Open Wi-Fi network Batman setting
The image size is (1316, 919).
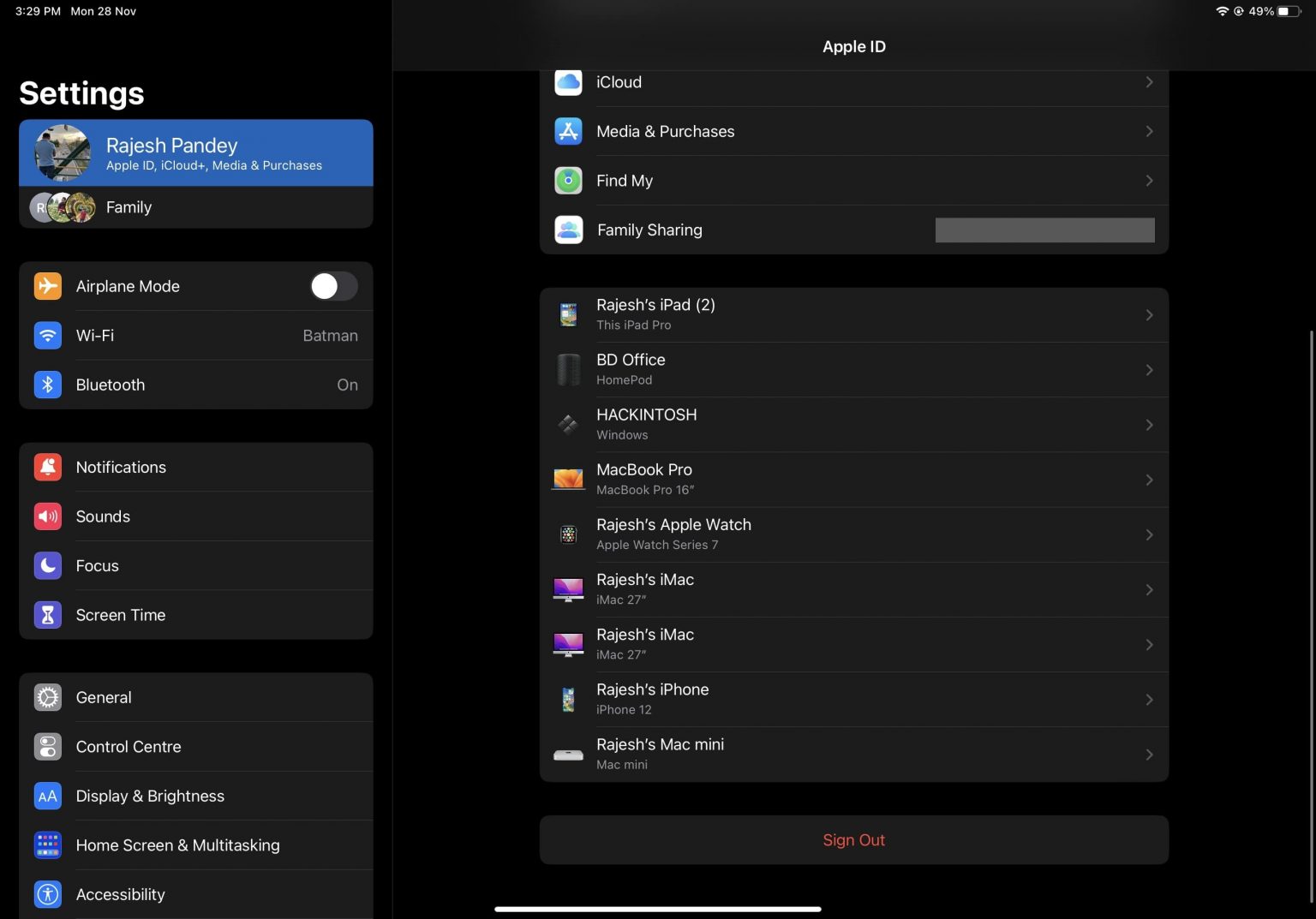point(196,335)
